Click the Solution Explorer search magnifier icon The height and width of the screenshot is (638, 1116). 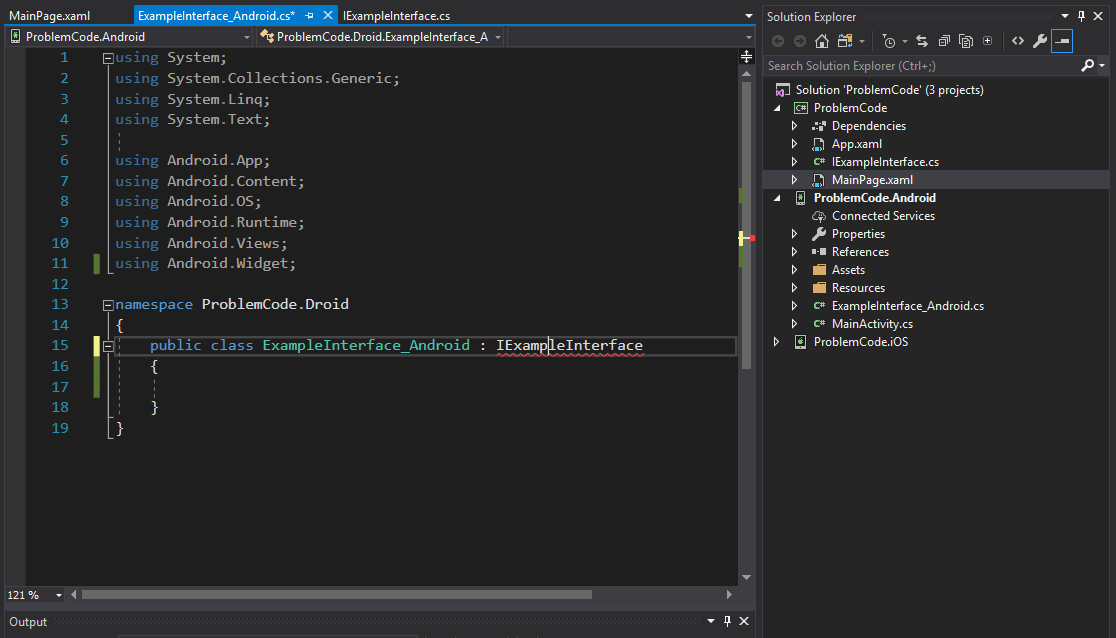click(1087, 66)
